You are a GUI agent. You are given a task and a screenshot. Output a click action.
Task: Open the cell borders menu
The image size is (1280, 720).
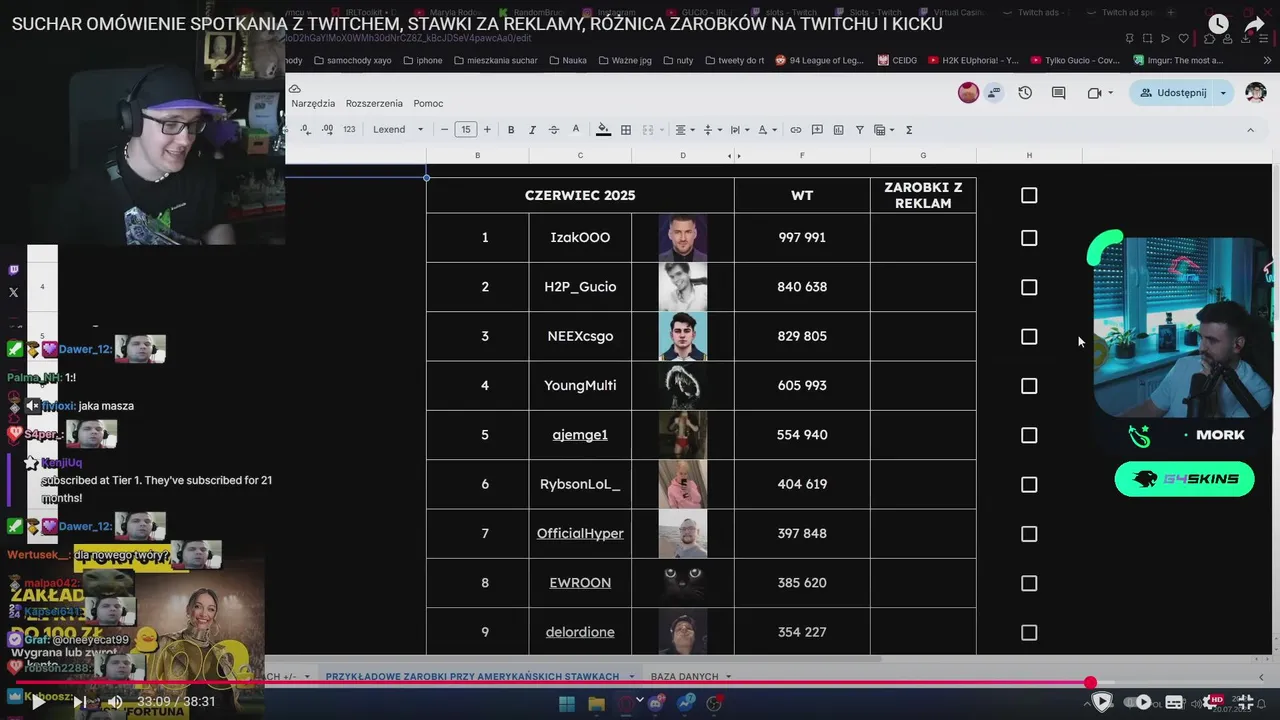click(626, 130)
